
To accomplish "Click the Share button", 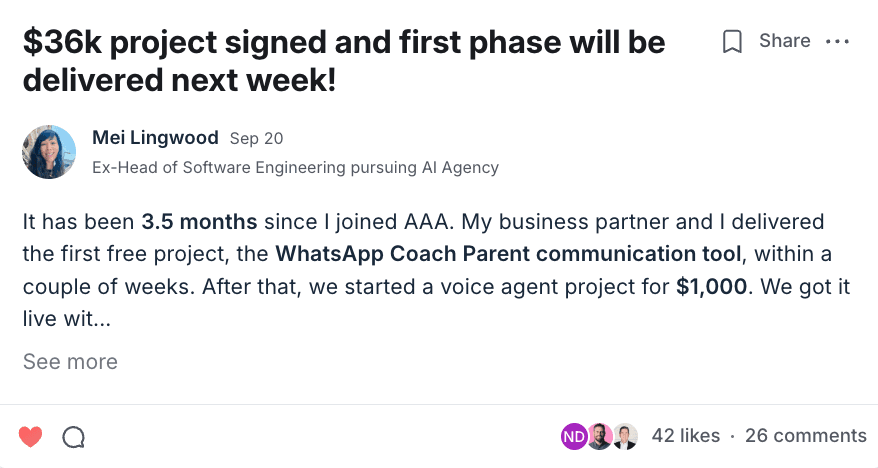I will (x=784, y=41).
